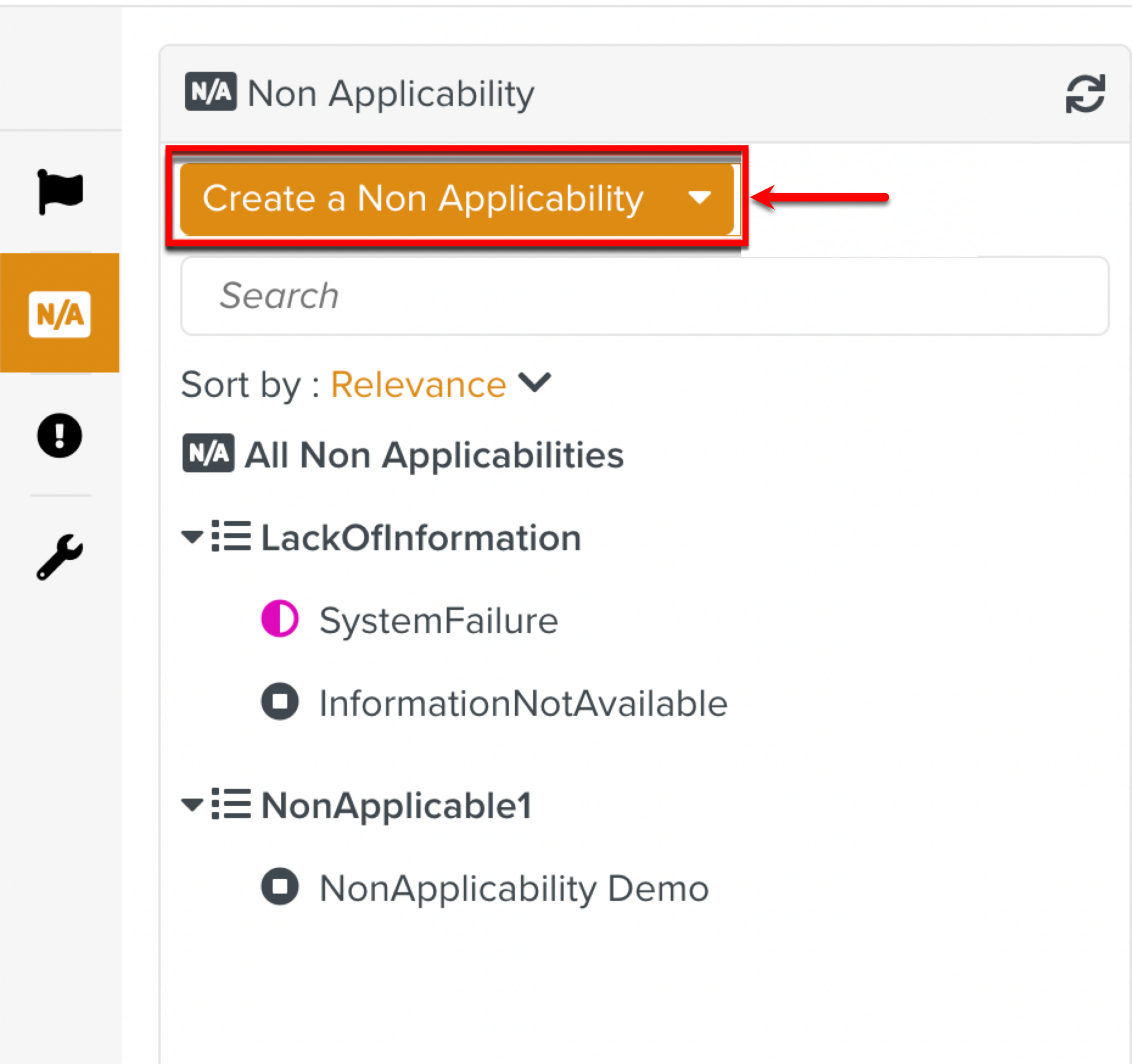Open the wrench settings sidebar icon
The width and height of the screenshot is (1132, 1064).
pyautogui.click(x=60, y=557)
